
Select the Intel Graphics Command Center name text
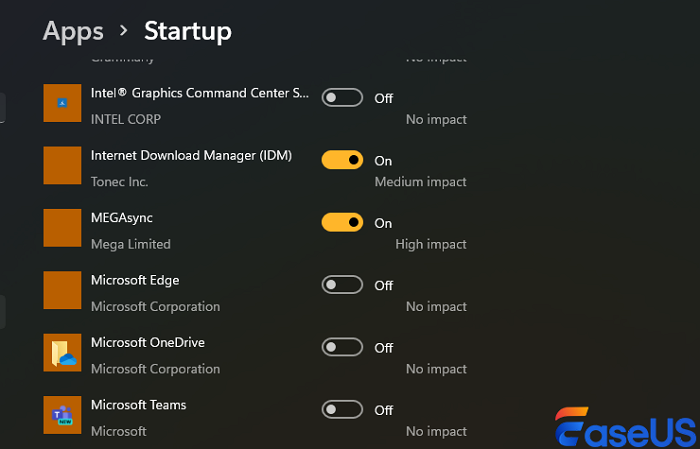point(200,93)
